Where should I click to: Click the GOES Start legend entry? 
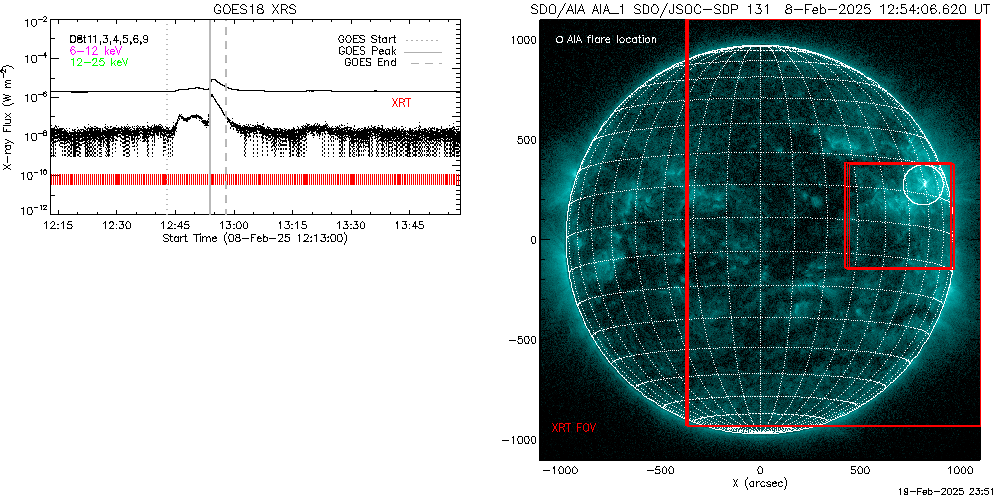(367, 40)
